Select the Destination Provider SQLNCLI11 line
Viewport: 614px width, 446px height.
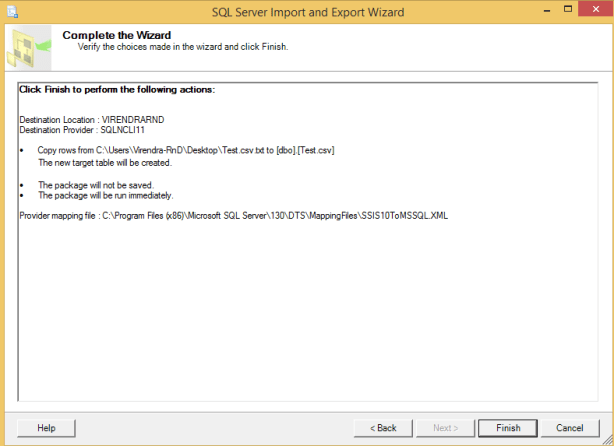pos(84,130)
